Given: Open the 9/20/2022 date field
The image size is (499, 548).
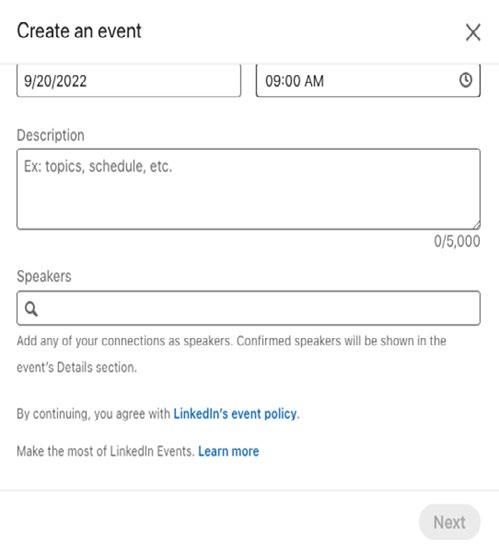Looking at the screenshot, I should (129, 80).
